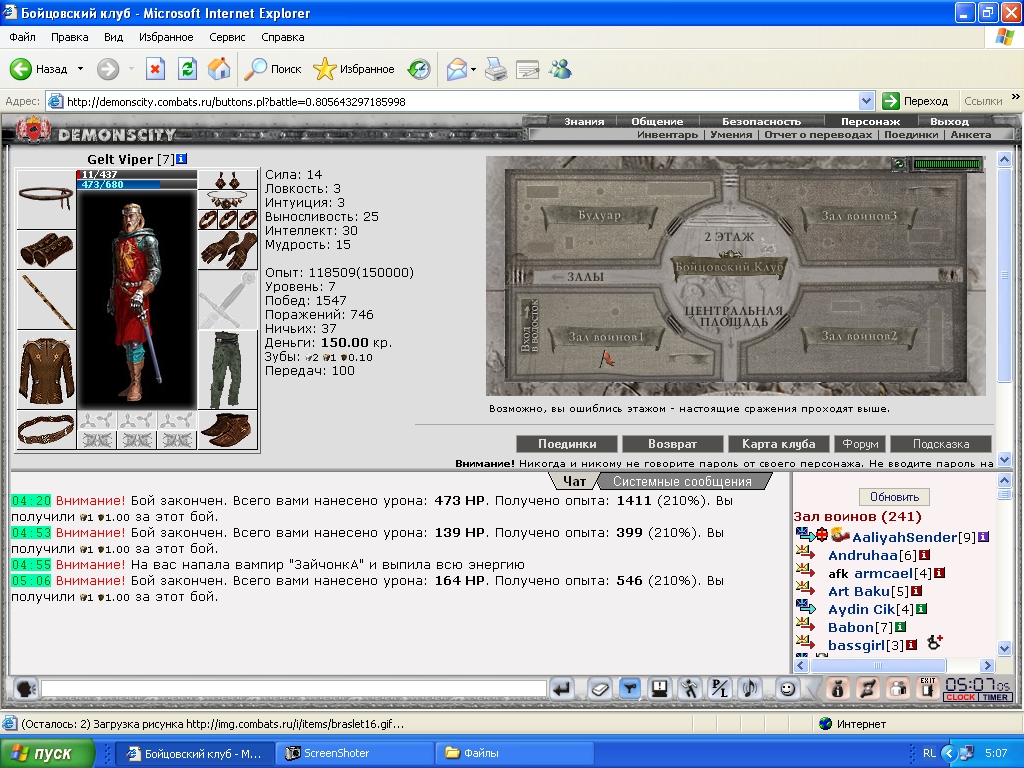The image size is (1024, 768).
Task: Click in the chat message input field
Action: click(294, 688)
